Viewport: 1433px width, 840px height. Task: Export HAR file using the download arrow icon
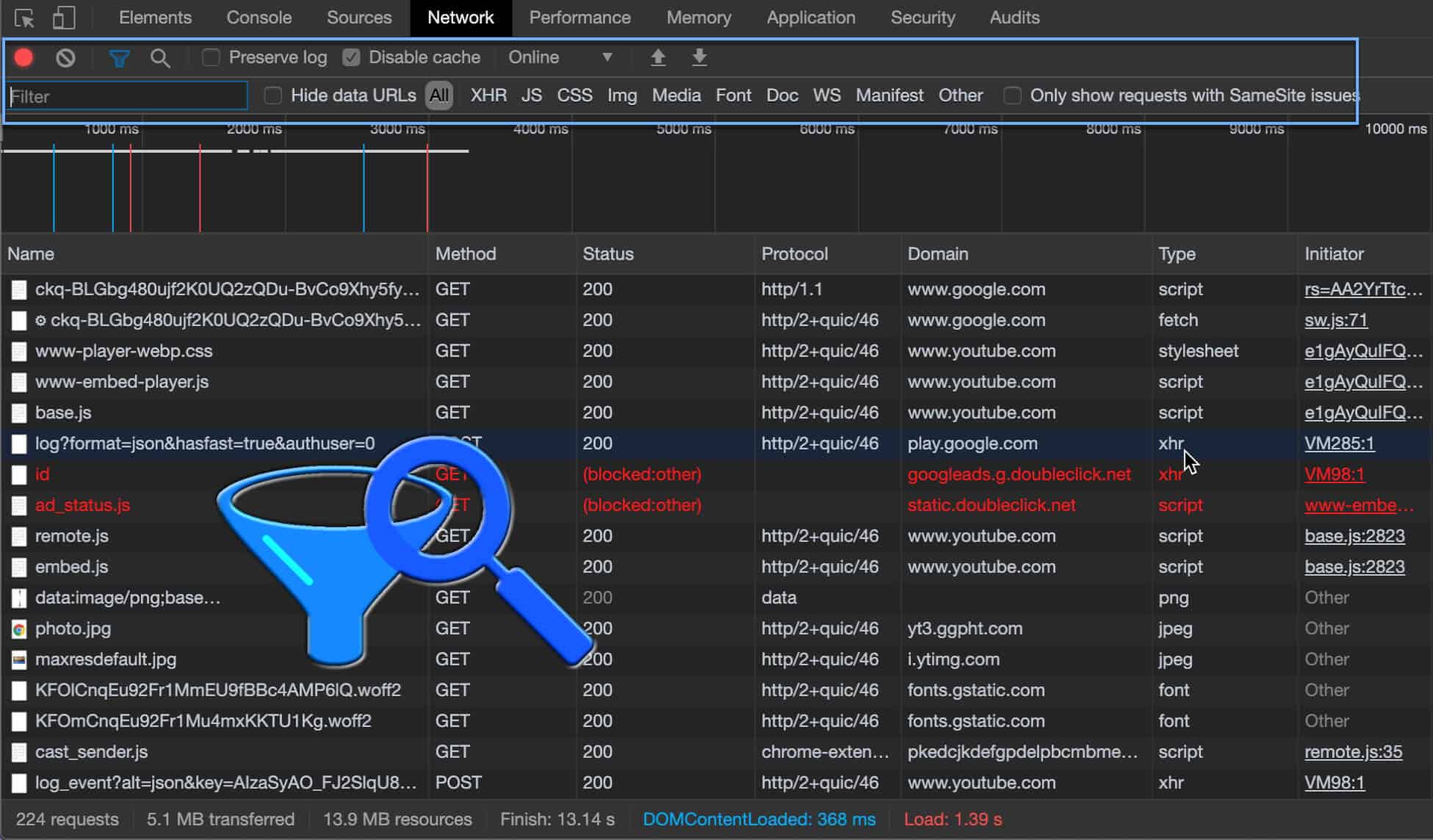point(699,57)
